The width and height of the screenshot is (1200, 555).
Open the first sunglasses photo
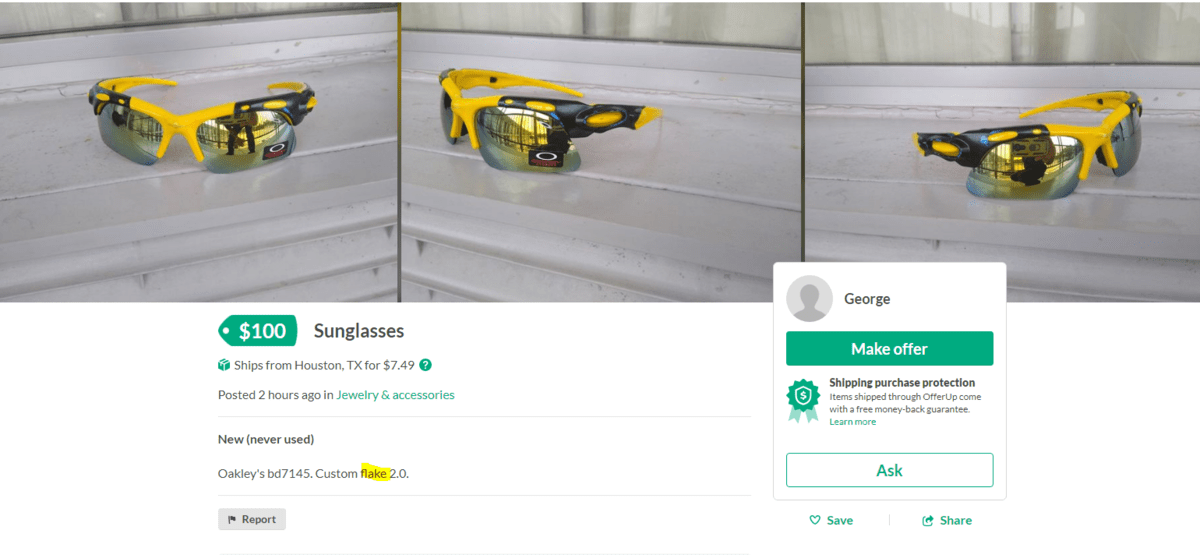tap(199, 150)
